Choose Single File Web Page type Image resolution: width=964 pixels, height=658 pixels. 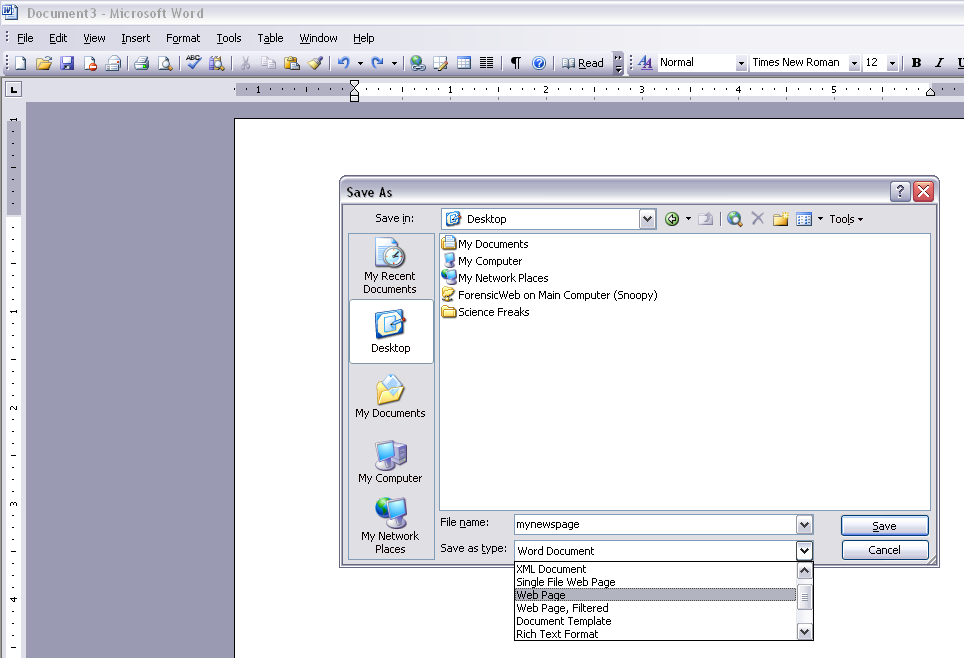pos(655,582)
